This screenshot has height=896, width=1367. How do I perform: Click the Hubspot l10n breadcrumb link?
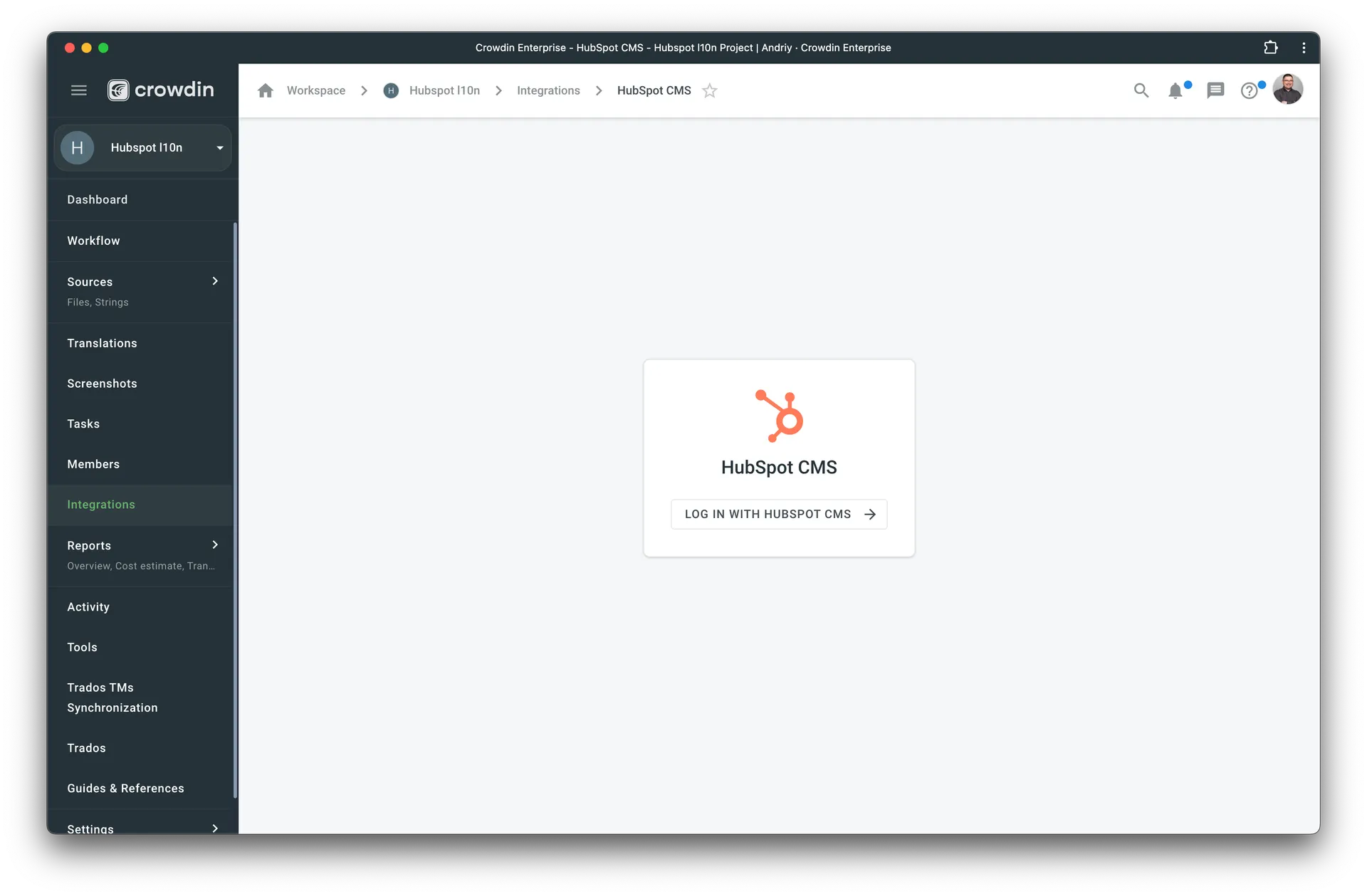click(444, 90)
